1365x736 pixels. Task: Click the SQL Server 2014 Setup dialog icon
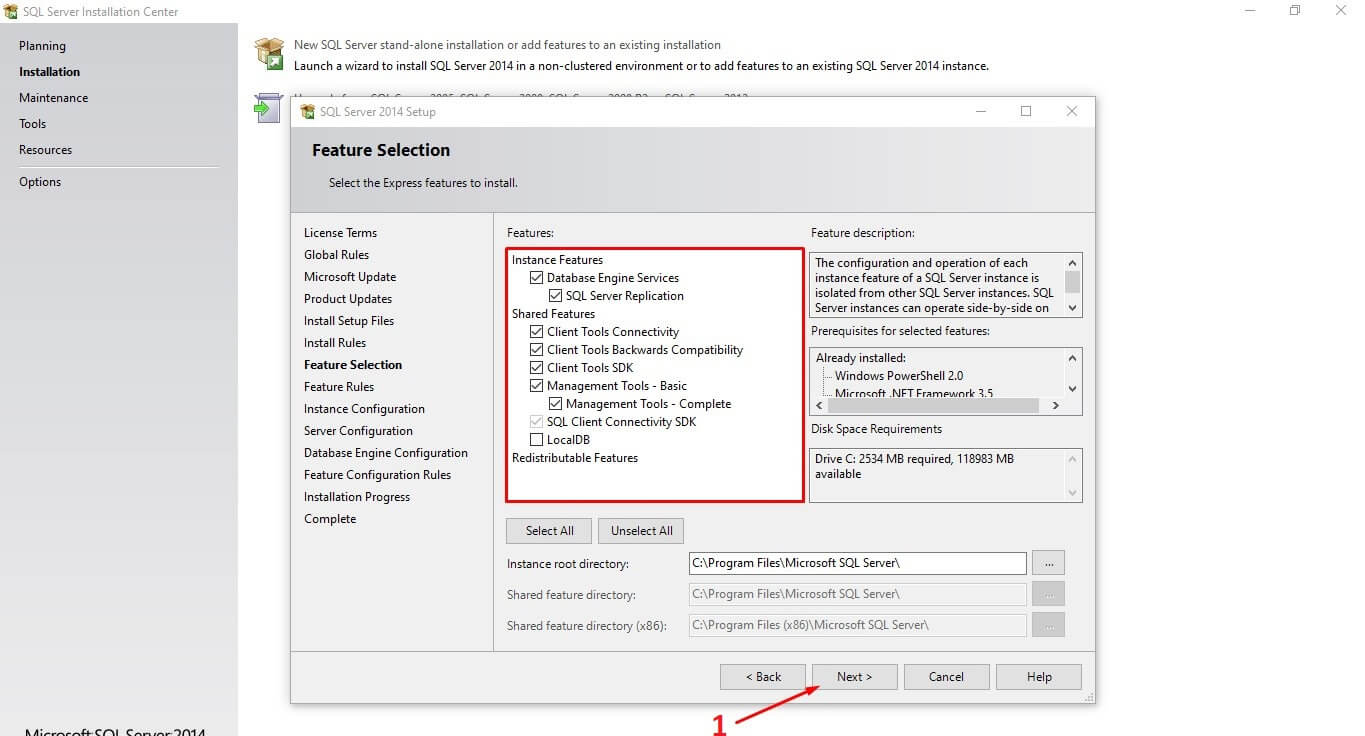pyautogui.click(x=308, y=112)
